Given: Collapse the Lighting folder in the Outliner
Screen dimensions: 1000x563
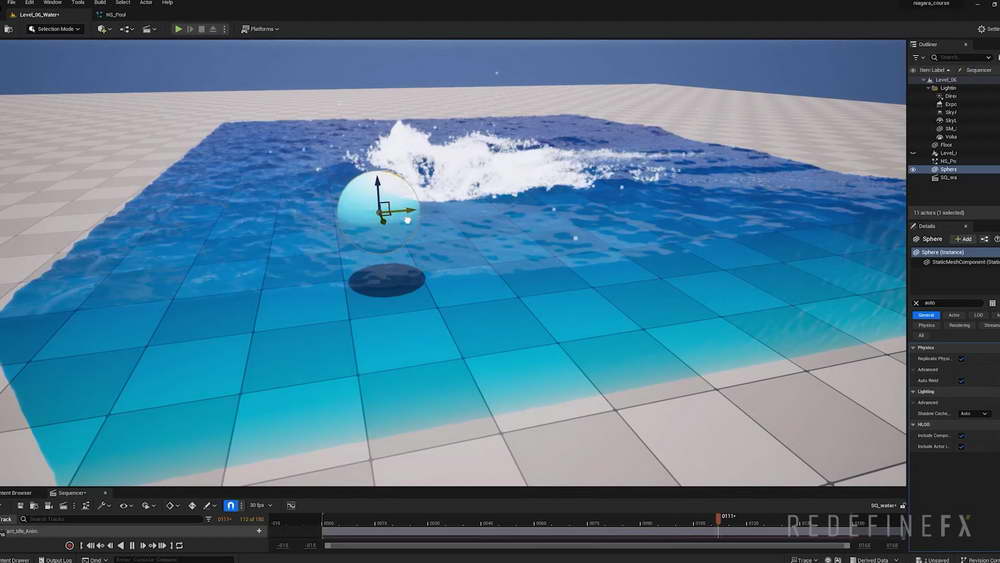Looking at the screenshot, I should point(929,88).
